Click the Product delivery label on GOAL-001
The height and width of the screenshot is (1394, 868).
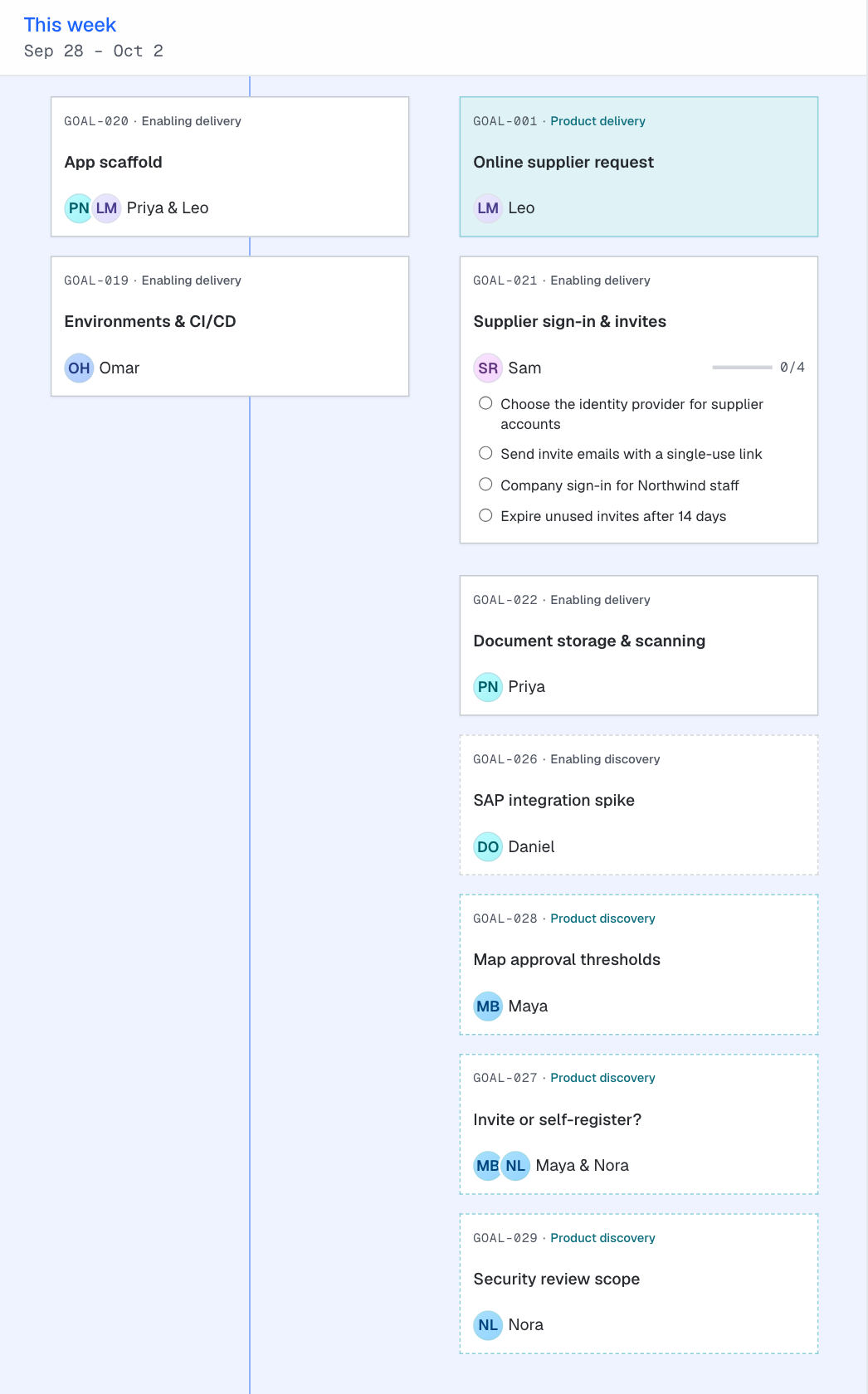pos(597,121)
